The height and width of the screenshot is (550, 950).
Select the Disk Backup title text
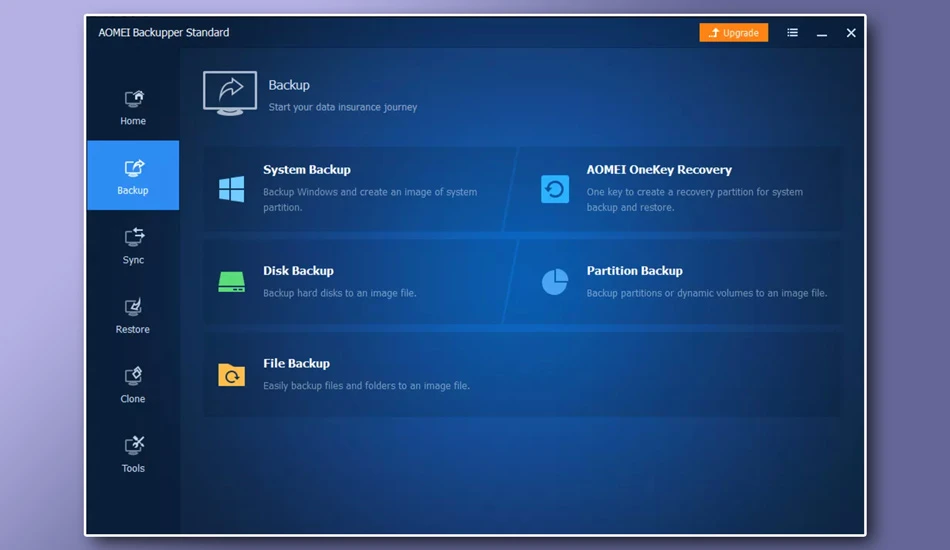coord(298,271)
